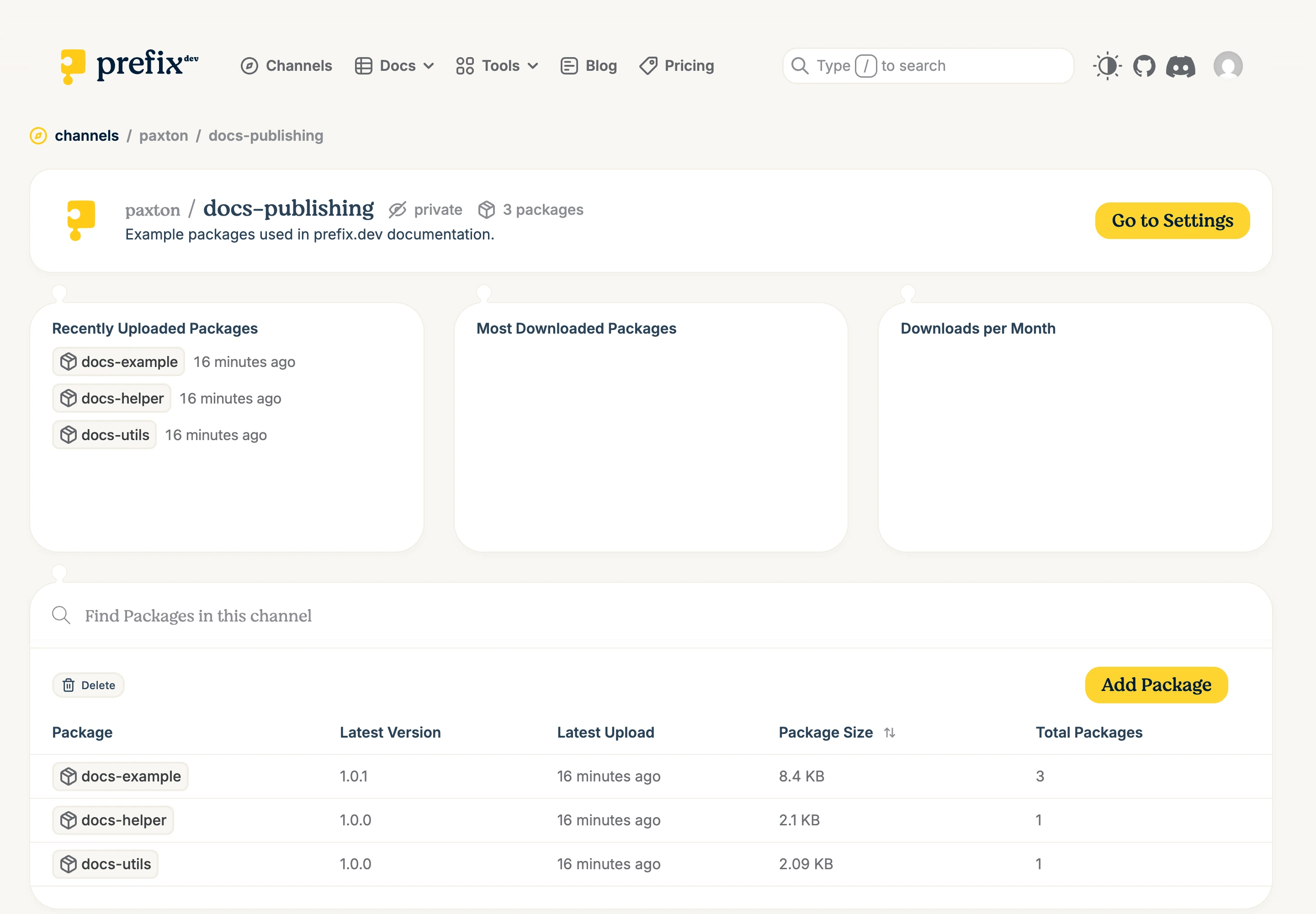This screenshot has width=1316, height=914.
Task: Open docs-example in Recently Uploaded Packages
Action: (118, 362)
